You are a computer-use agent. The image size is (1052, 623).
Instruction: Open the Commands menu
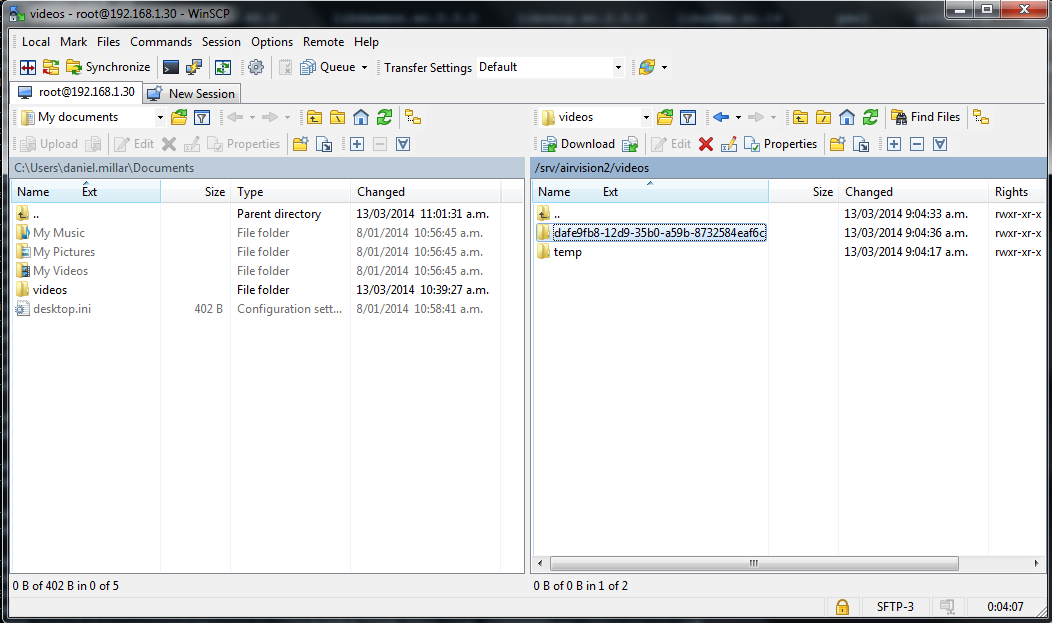(161, 42)
